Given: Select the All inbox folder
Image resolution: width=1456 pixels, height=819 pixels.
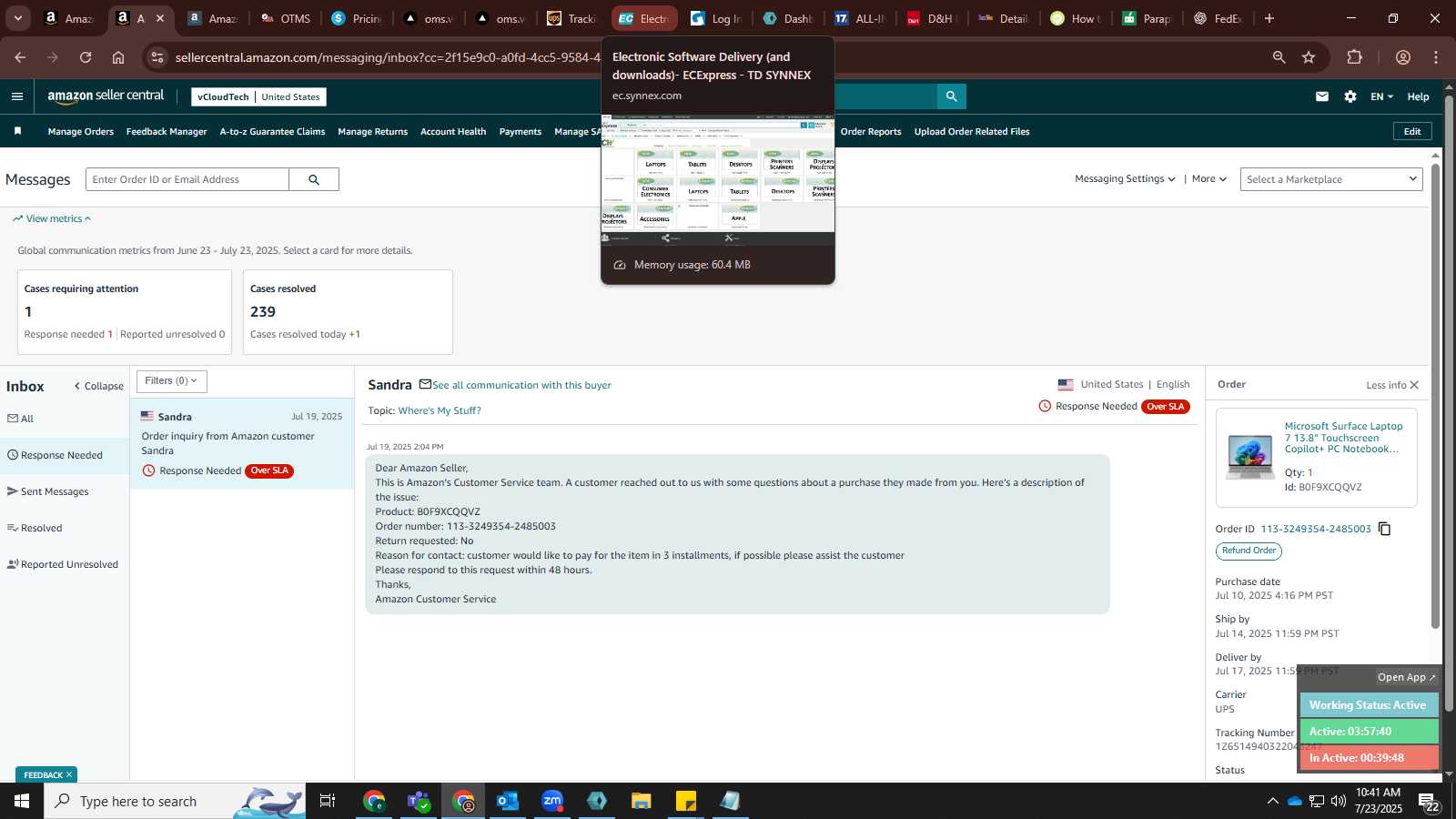Looking at the screenshot, I should click(65, 419).
